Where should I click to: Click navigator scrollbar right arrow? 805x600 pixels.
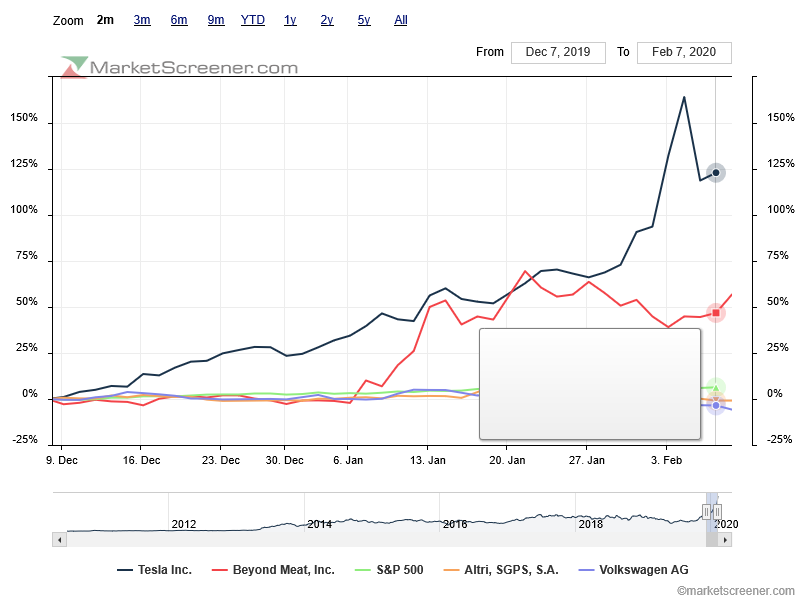coord(725,540)
